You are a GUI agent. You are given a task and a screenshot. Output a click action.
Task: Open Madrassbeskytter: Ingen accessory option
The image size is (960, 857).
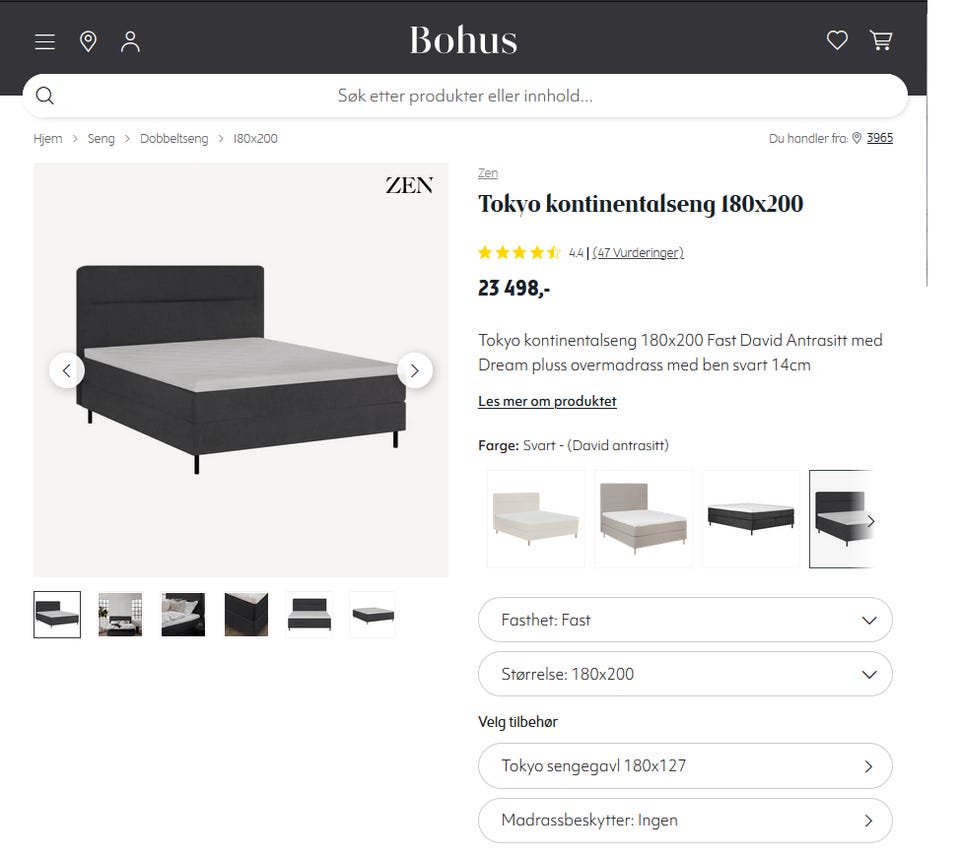coord(685,820)
